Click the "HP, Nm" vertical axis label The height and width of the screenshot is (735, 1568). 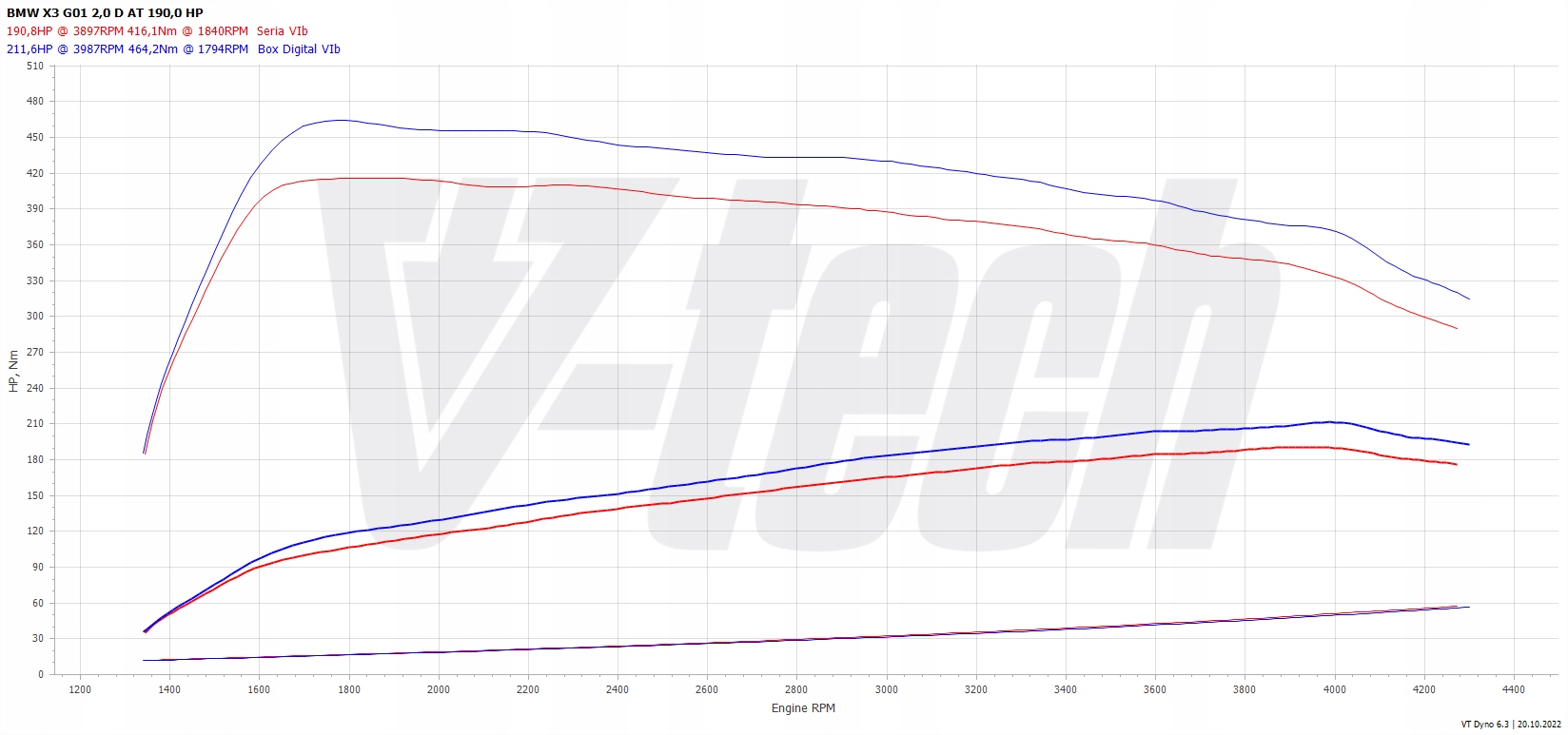pos(13,371)
